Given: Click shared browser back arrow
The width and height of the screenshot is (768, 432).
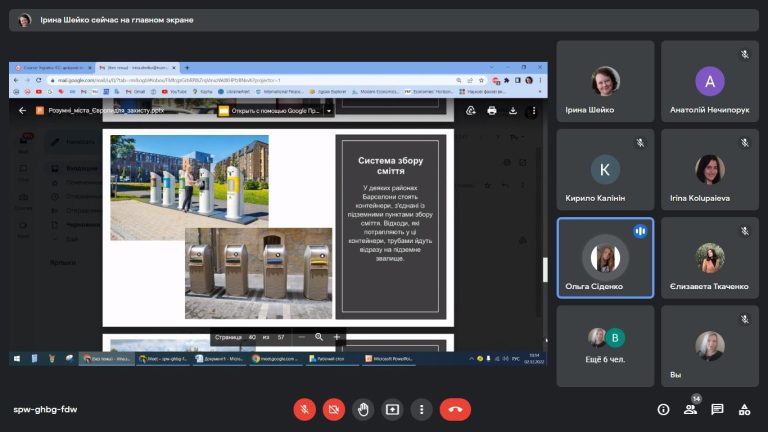Looking at the screenshot, I should click(x=16, y=80).
